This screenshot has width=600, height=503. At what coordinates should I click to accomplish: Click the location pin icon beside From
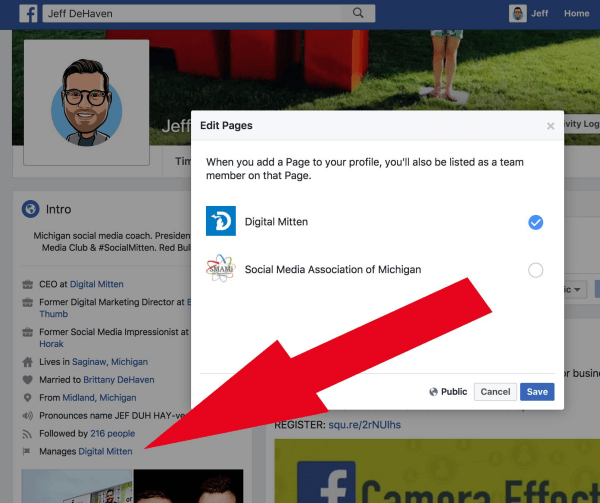[x=28, y=398]
